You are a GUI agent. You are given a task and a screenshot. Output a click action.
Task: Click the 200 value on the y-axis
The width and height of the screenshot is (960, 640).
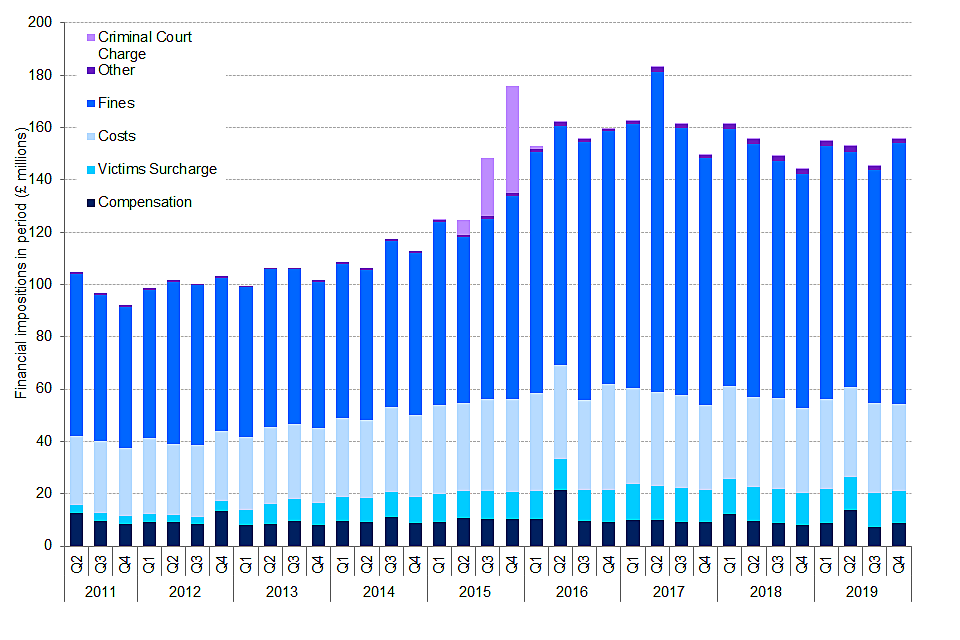(x=39, y=23)
